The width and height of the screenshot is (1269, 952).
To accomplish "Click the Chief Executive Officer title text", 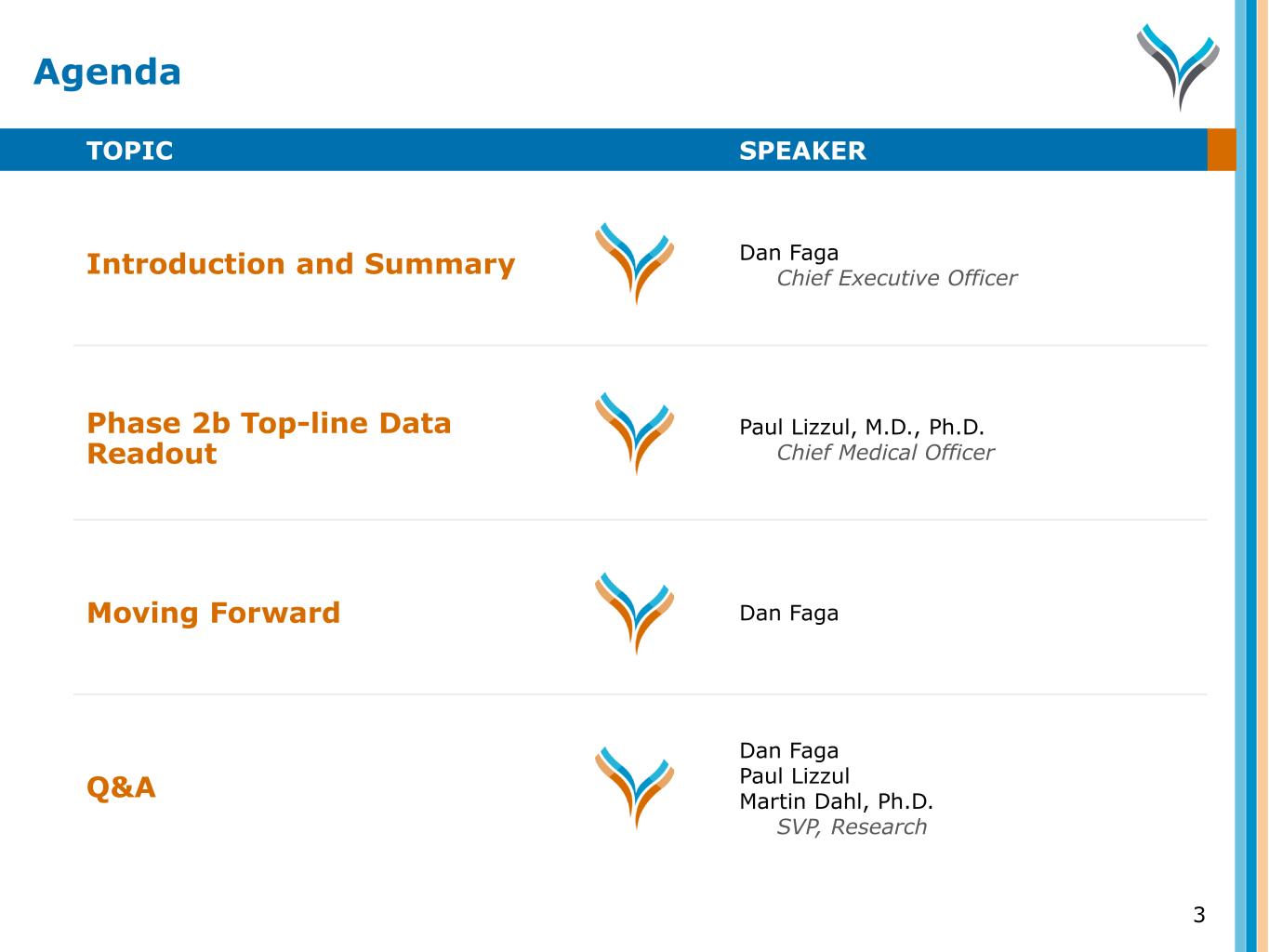I will [896, 278].
